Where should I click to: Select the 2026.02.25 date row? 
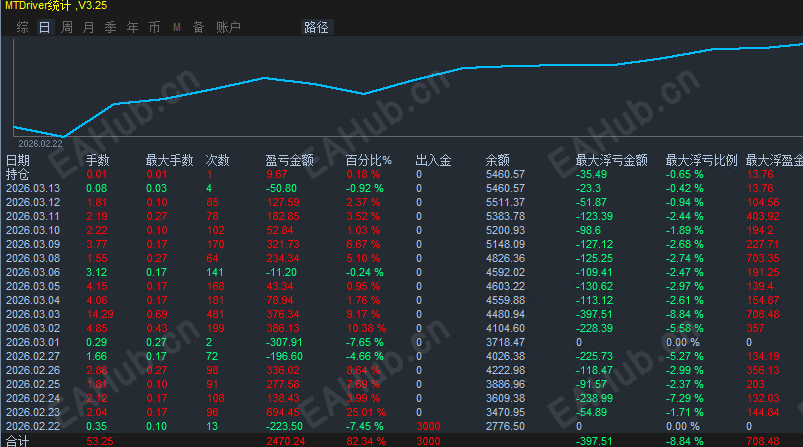point(33,384)
